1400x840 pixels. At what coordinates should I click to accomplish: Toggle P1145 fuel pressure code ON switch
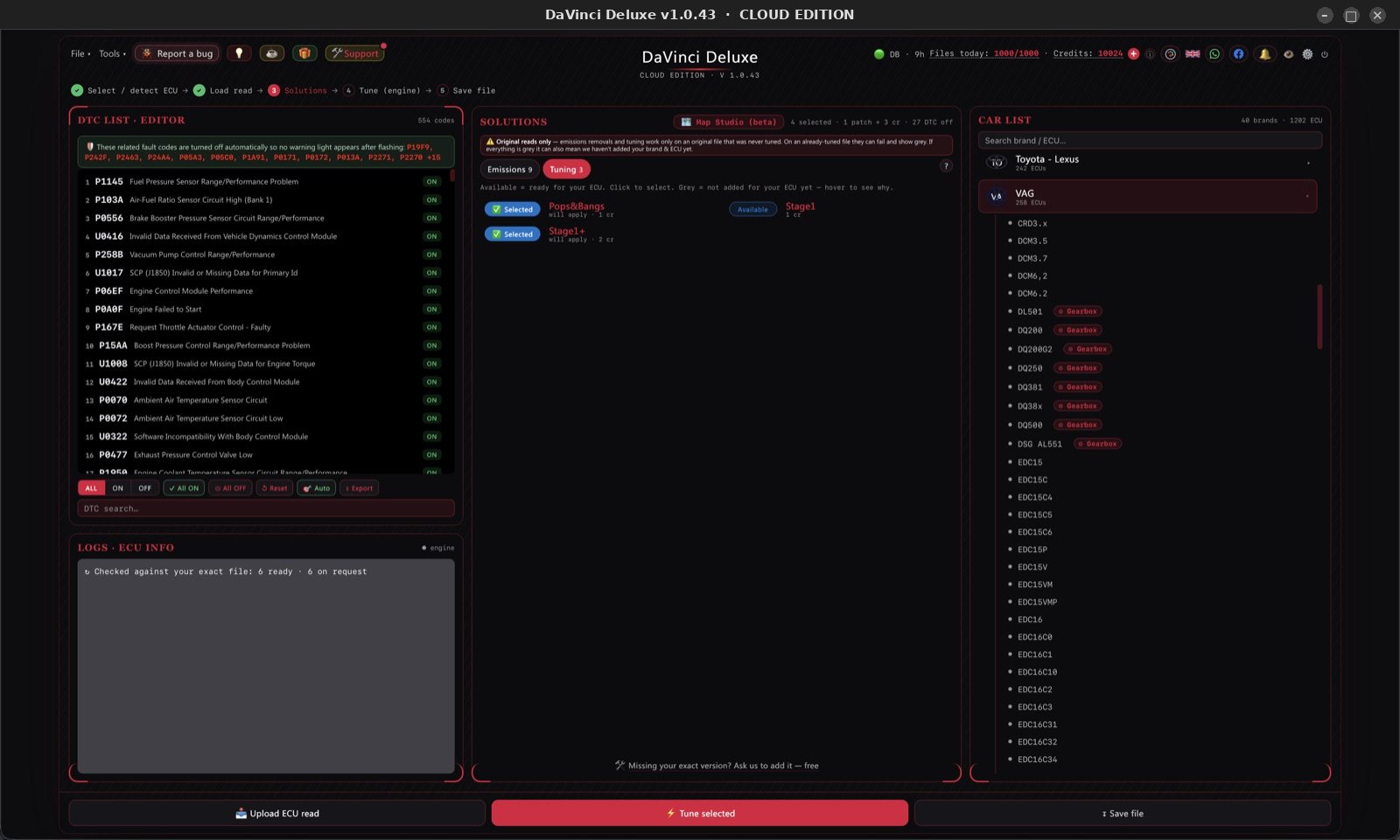(x=431, y=182)
